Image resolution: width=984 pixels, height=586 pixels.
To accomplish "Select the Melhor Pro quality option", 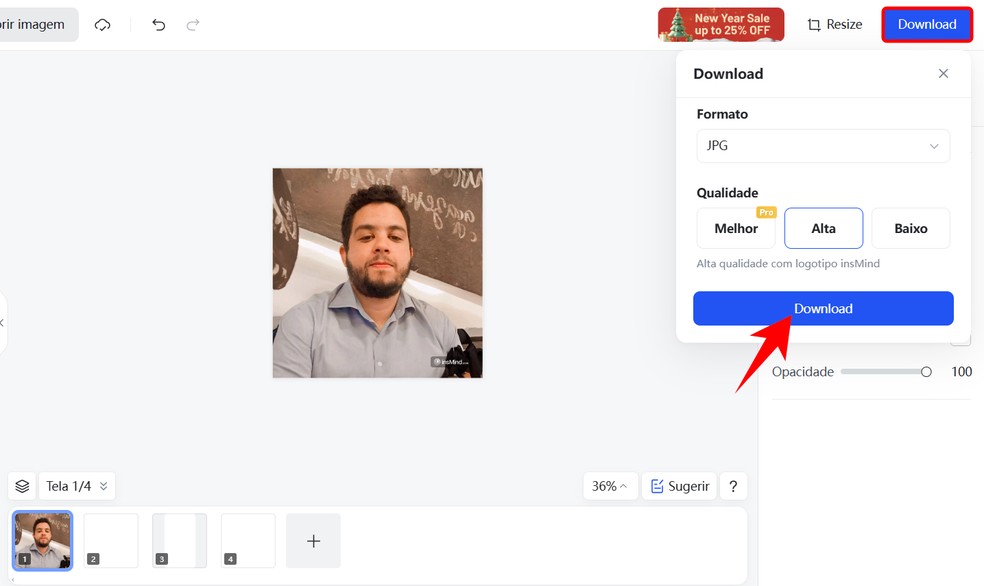I will pyautogui.click(x=736, y=228).
